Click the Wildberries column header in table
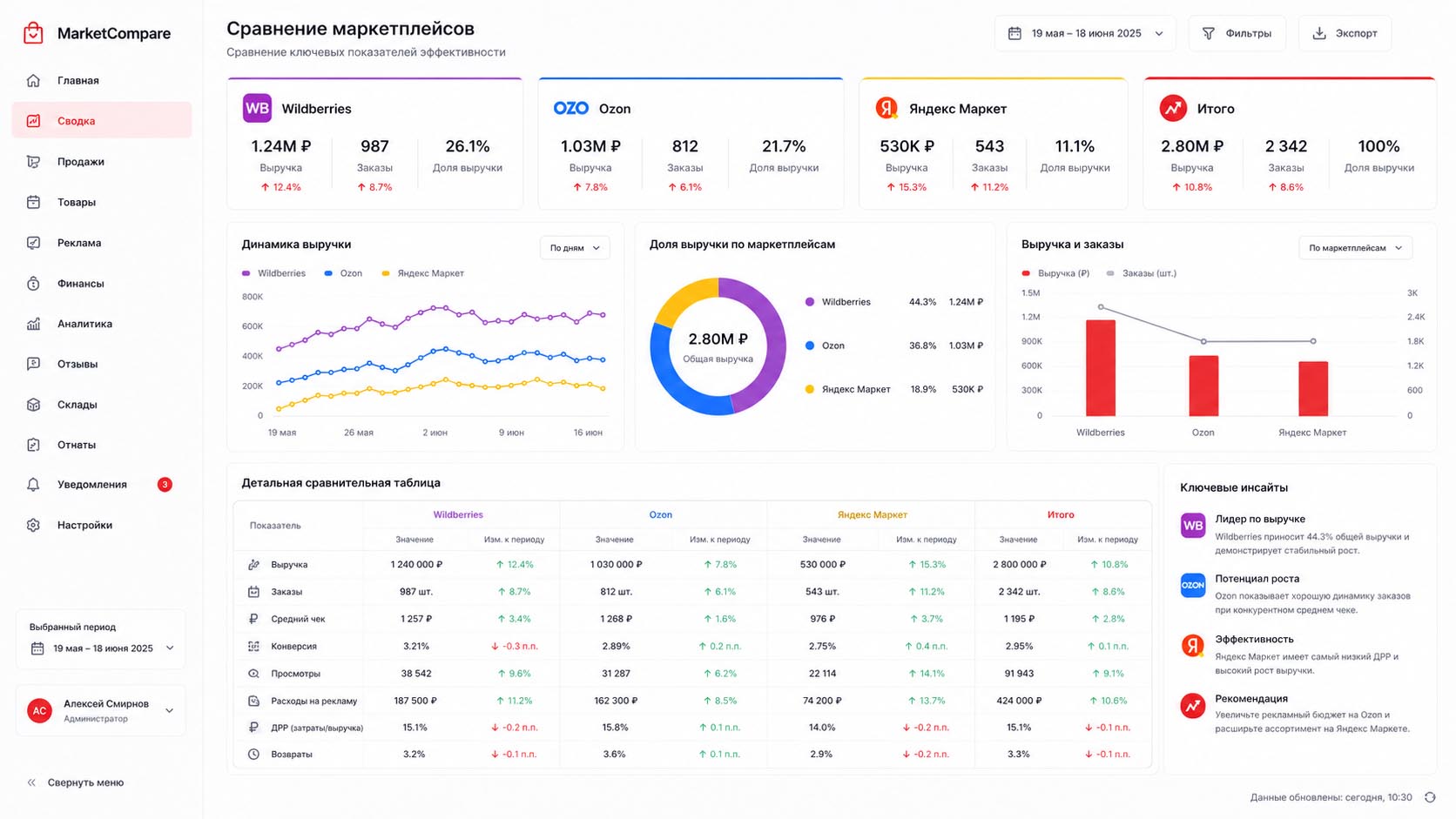 (458, 514)
